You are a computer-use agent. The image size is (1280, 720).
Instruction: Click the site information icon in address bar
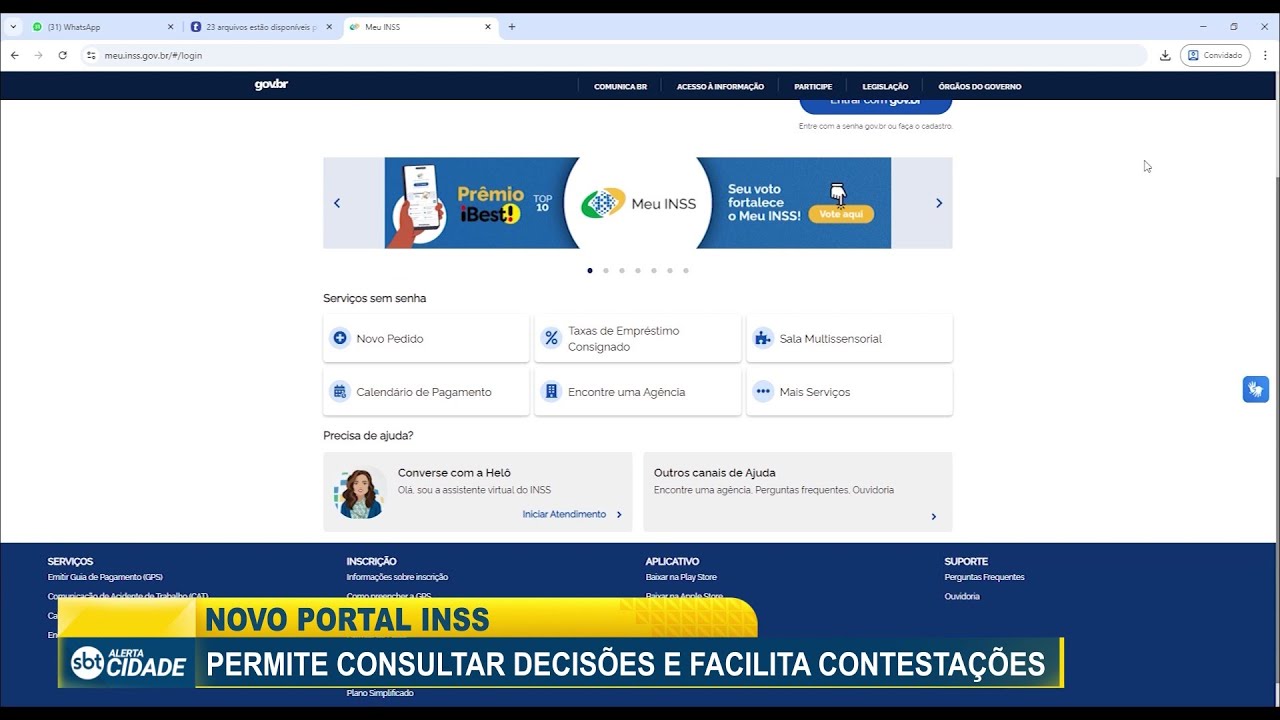(91, 55)
